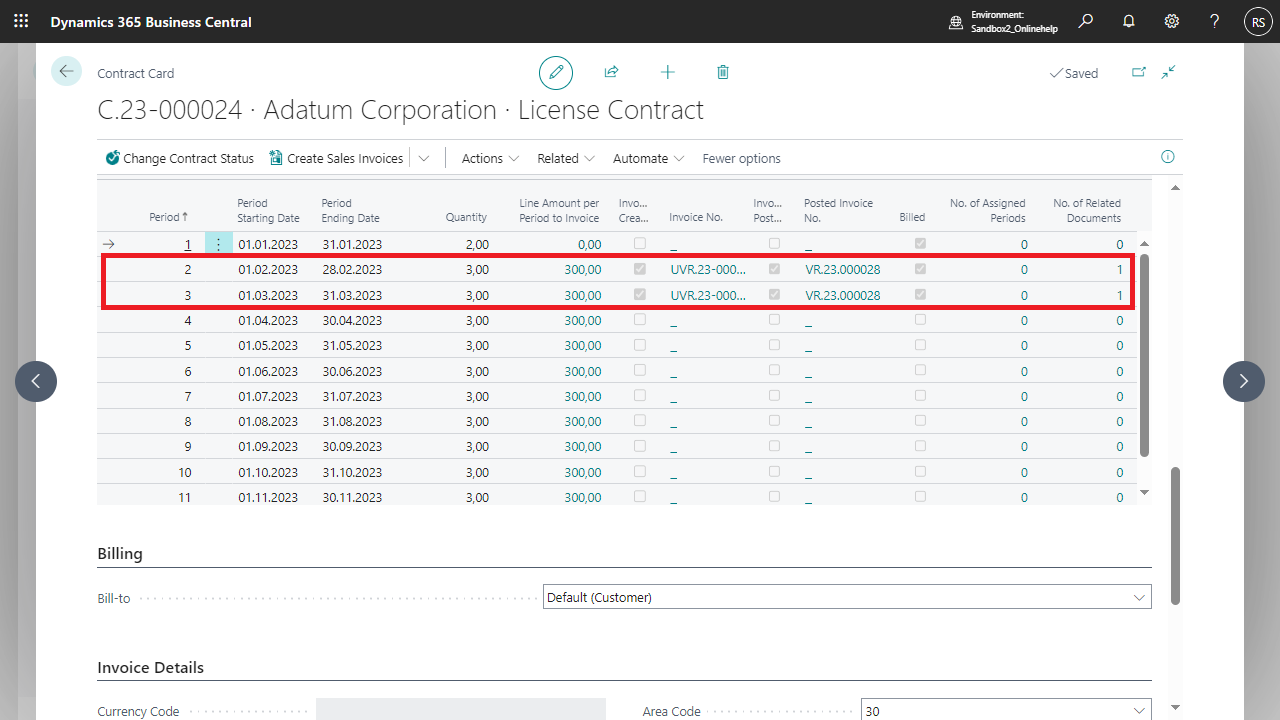
Task: Expand the Bill-to dropdown
Action: pyautogui.click(x=1138, y=598)
